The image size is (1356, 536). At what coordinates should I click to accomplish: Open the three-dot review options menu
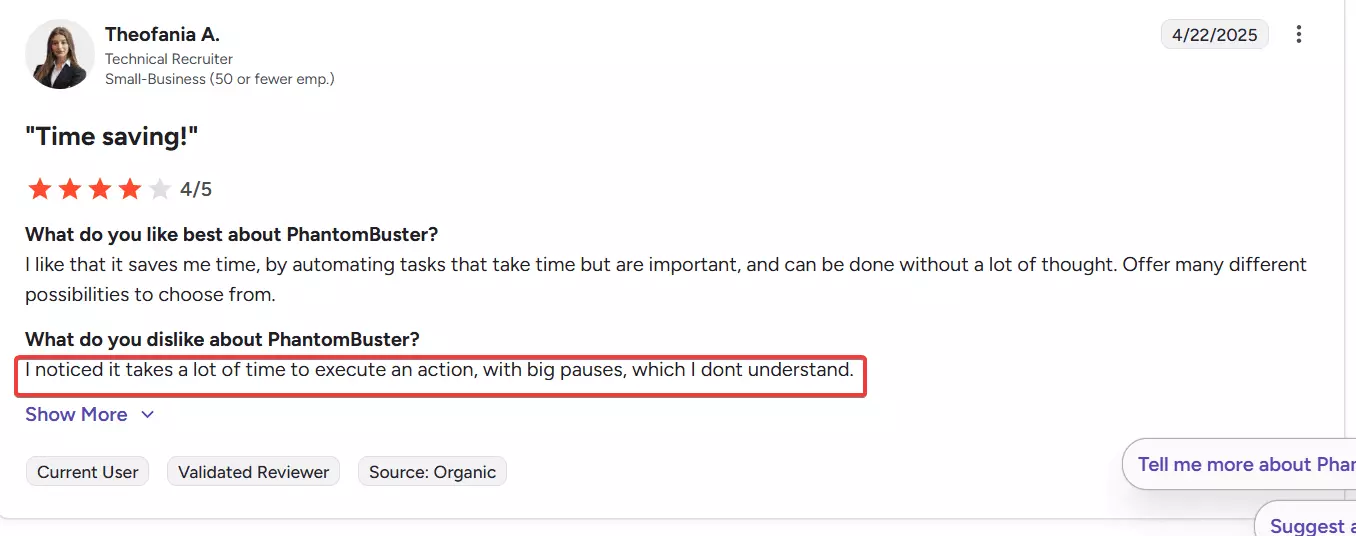point(1299,35)
